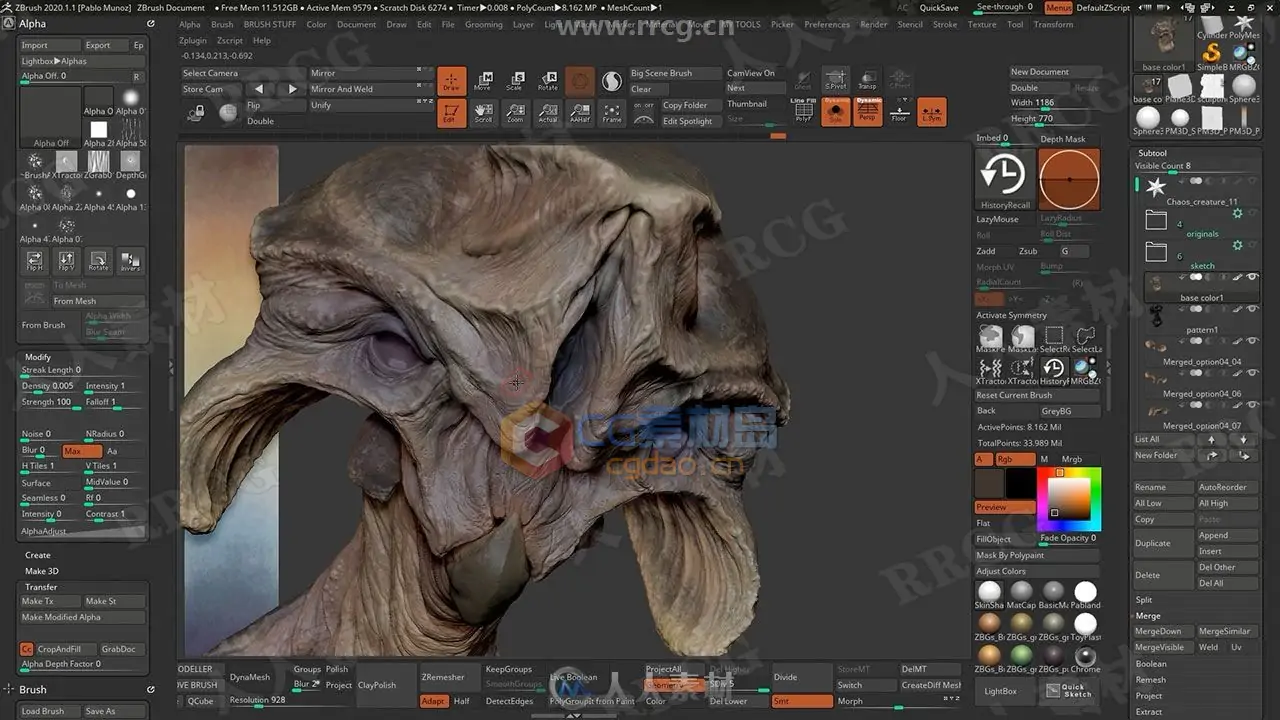Select the SkinShade material thumbnail

click(x=990, y=596)
